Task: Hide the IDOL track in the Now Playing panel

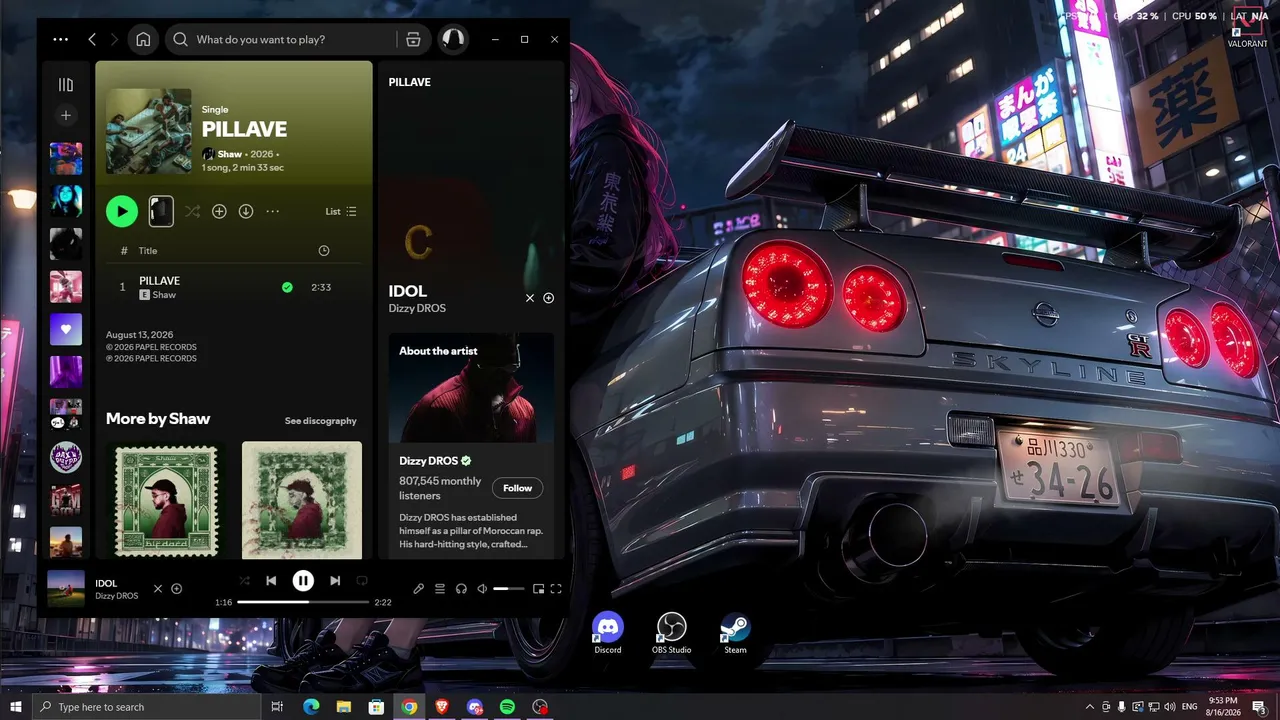Action: click(530, 298)
